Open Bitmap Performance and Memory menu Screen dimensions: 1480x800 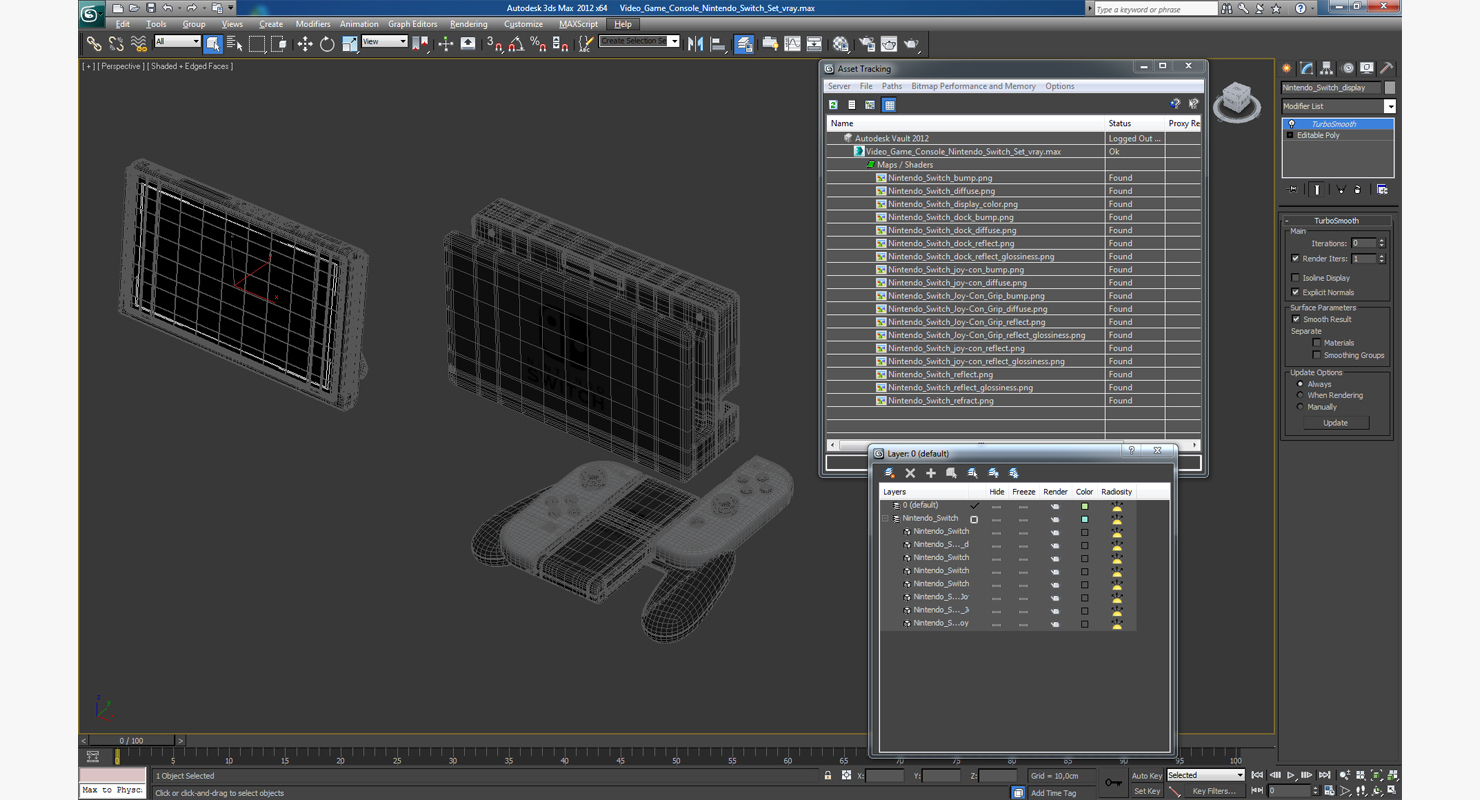(973, 87)
